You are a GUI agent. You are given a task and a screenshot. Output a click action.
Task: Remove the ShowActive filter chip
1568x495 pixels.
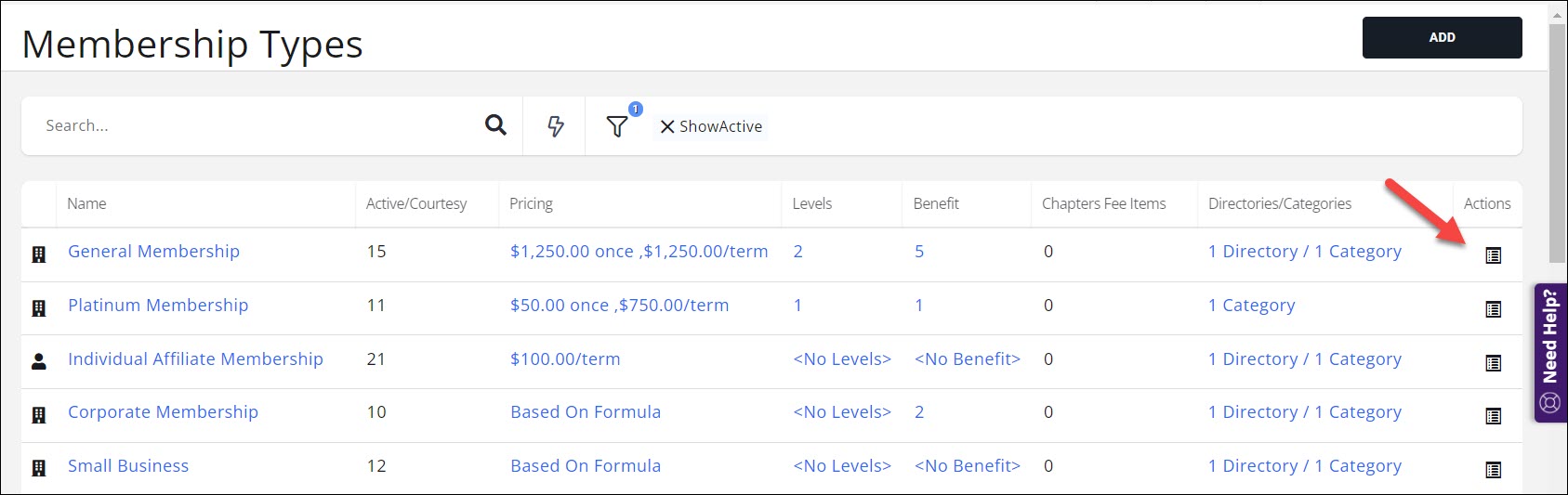coord(666,127)
